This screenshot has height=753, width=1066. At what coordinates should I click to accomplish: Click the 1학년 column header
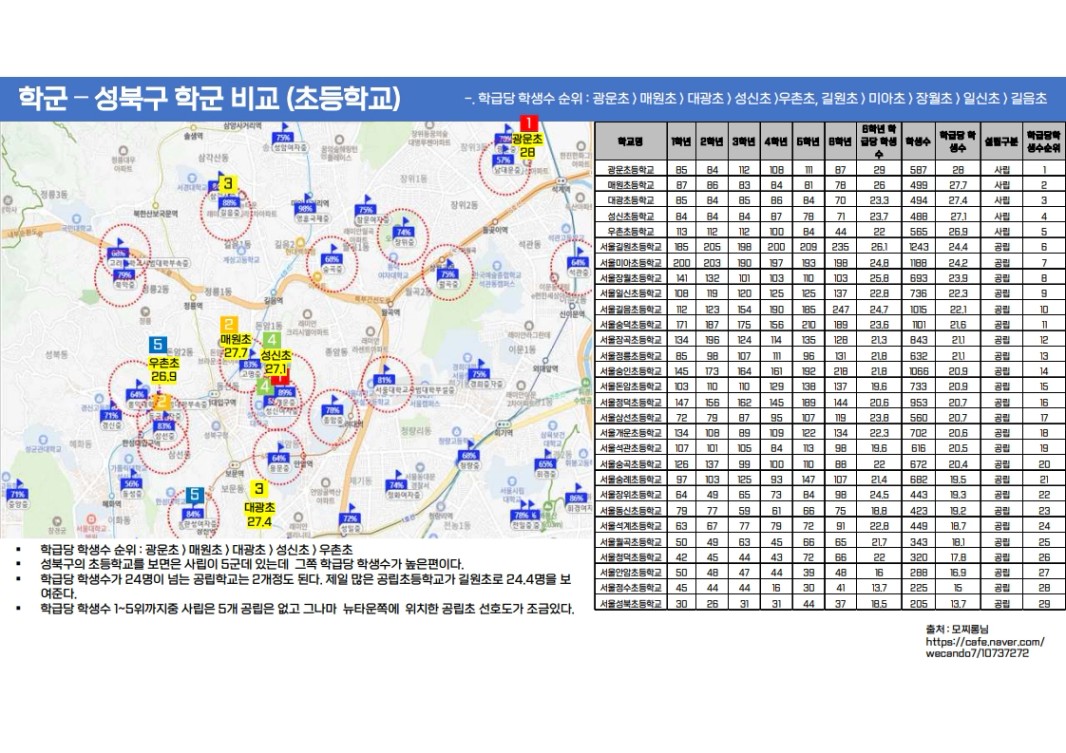(681, 141)
